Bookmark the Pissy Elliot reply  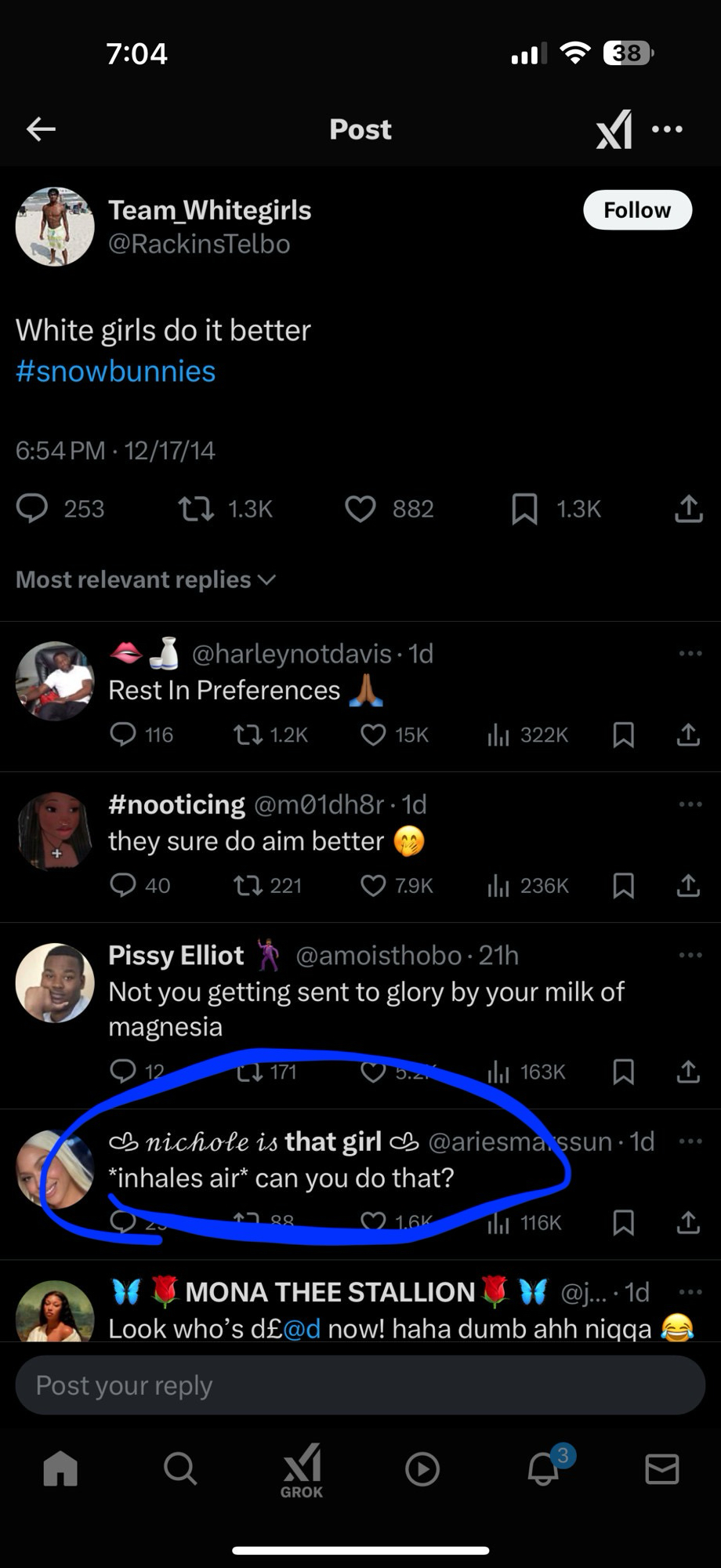tap(623, 1072)
